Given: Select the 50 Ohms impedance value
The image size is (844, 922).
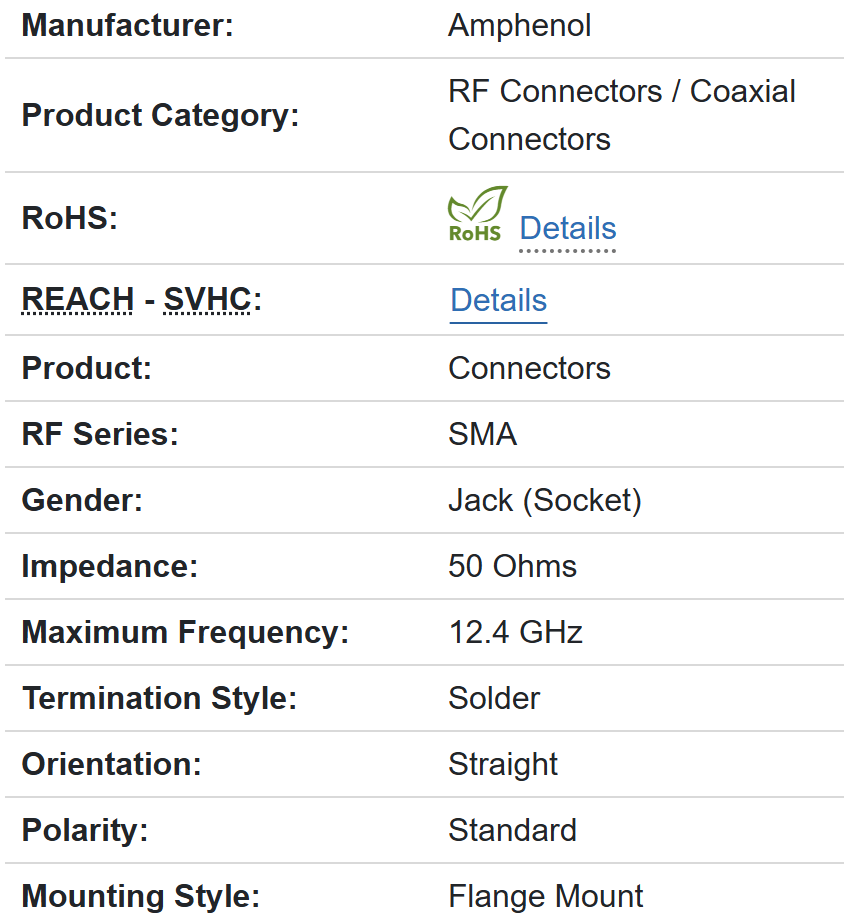Looking at the screenshot, I should coord(512,566).
